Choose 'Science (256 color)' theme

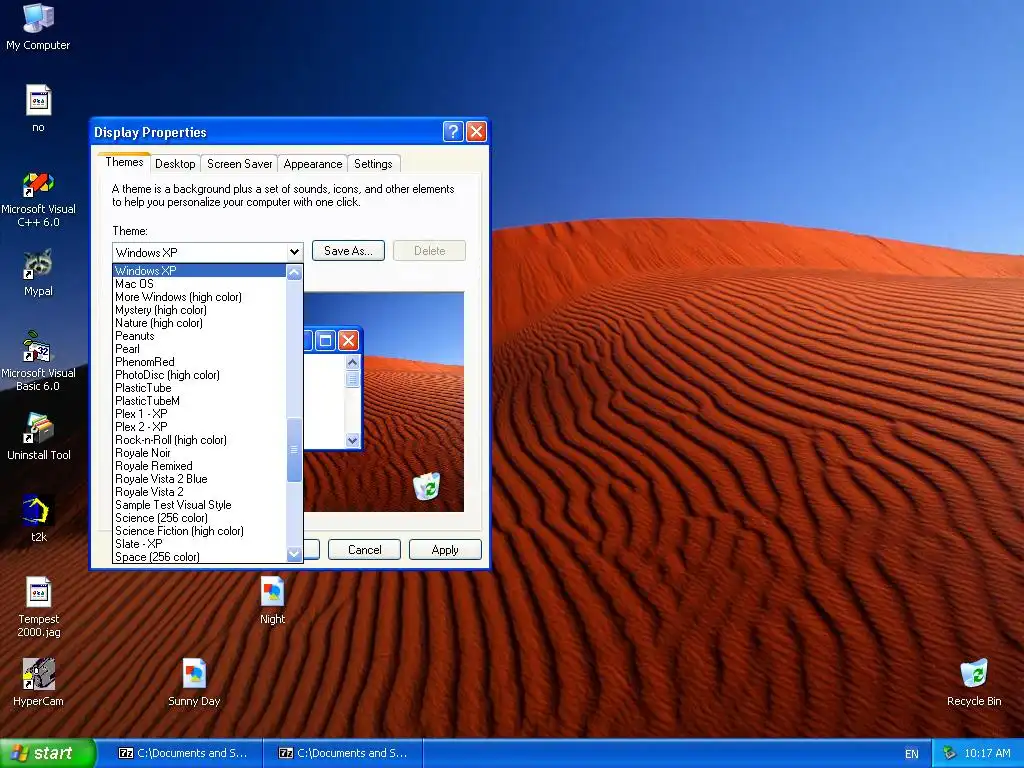click(x=200, y=518)
